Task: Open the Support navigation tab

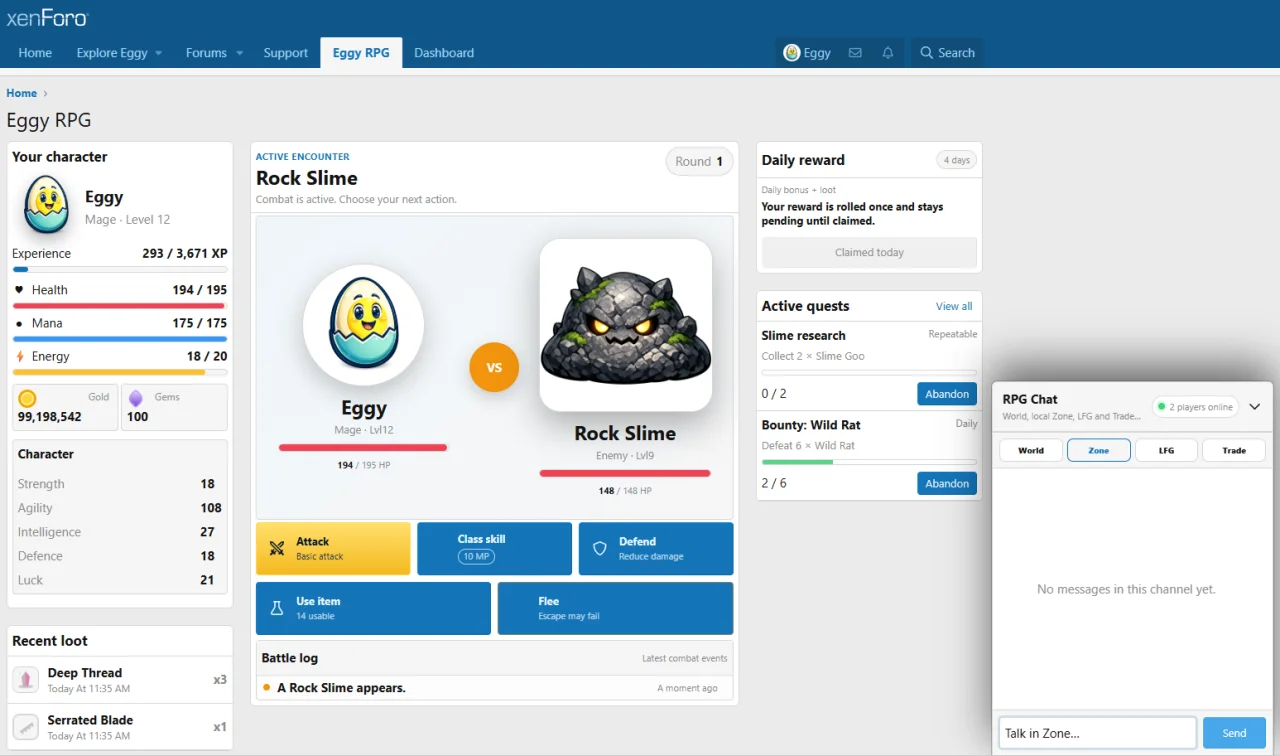Action: (286, 53)
